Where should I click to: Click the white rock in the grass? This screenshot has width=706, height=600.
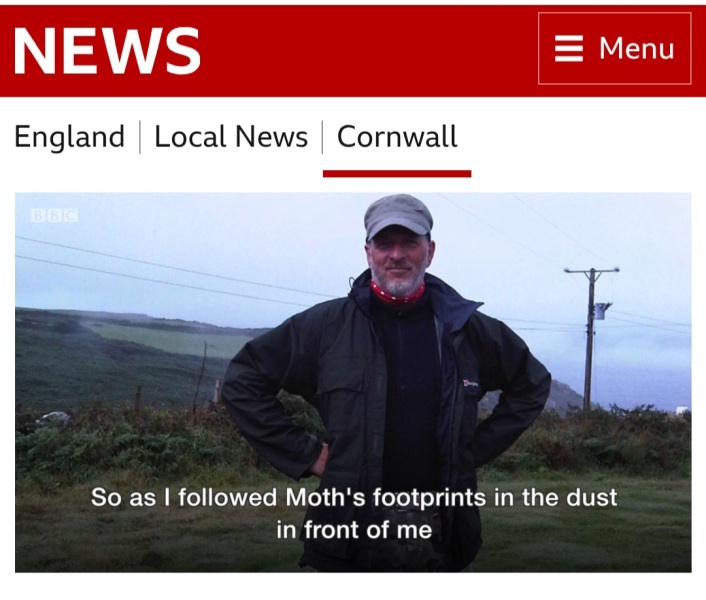[55, 418]
